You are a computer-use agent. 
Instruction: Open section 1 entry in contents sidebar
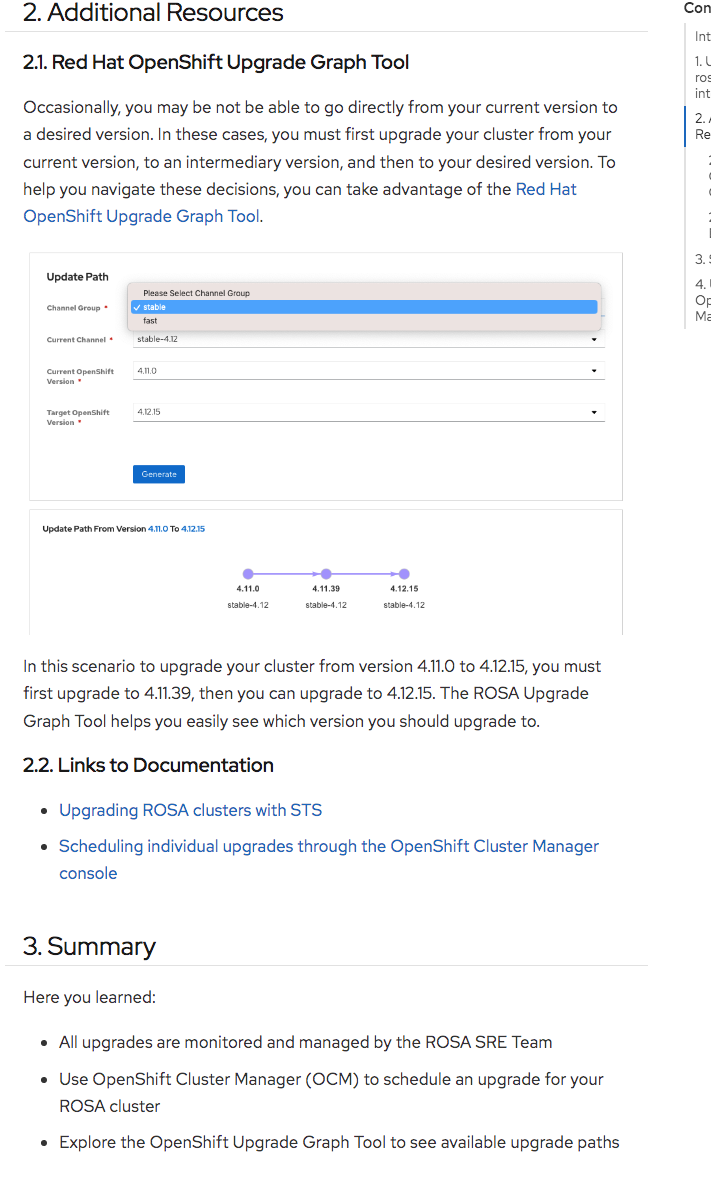702,76
